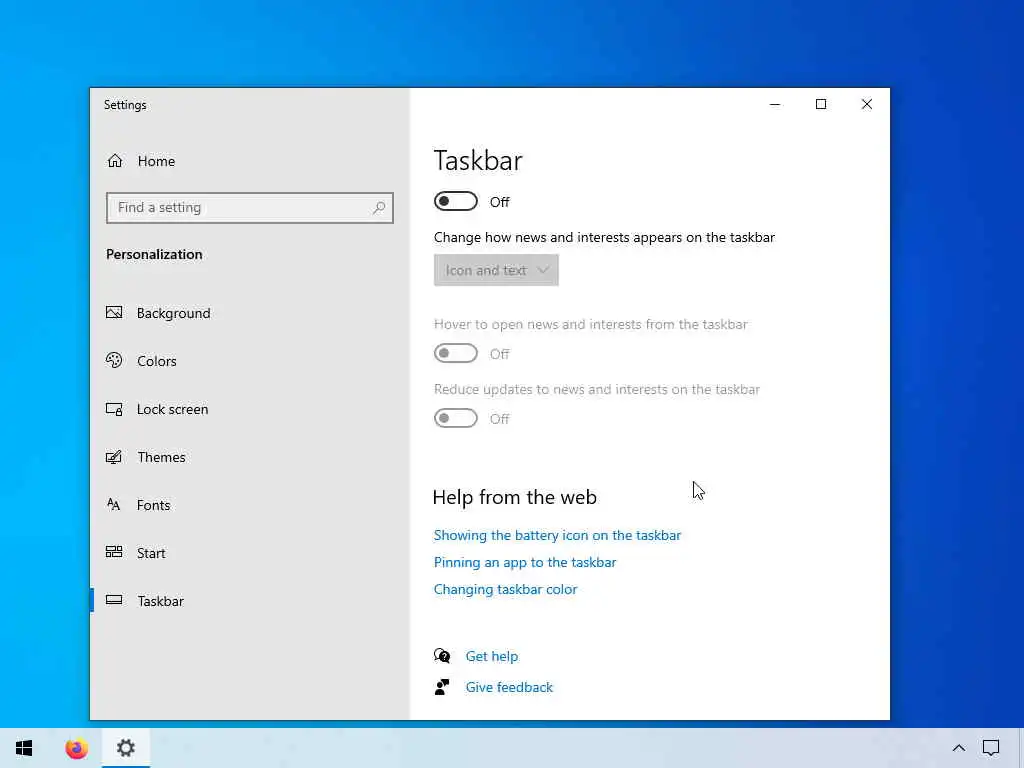The image size is (1024, 768).
Task: Click the Themes brush icon
Action: pyautogui.click(x=114, y=456)
